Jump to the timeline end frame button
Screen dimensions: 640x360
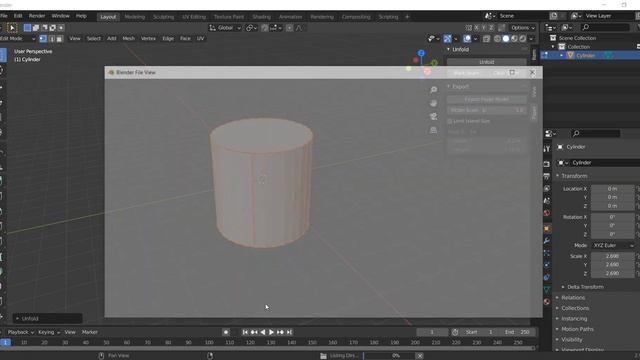click(x=289, y=332)
